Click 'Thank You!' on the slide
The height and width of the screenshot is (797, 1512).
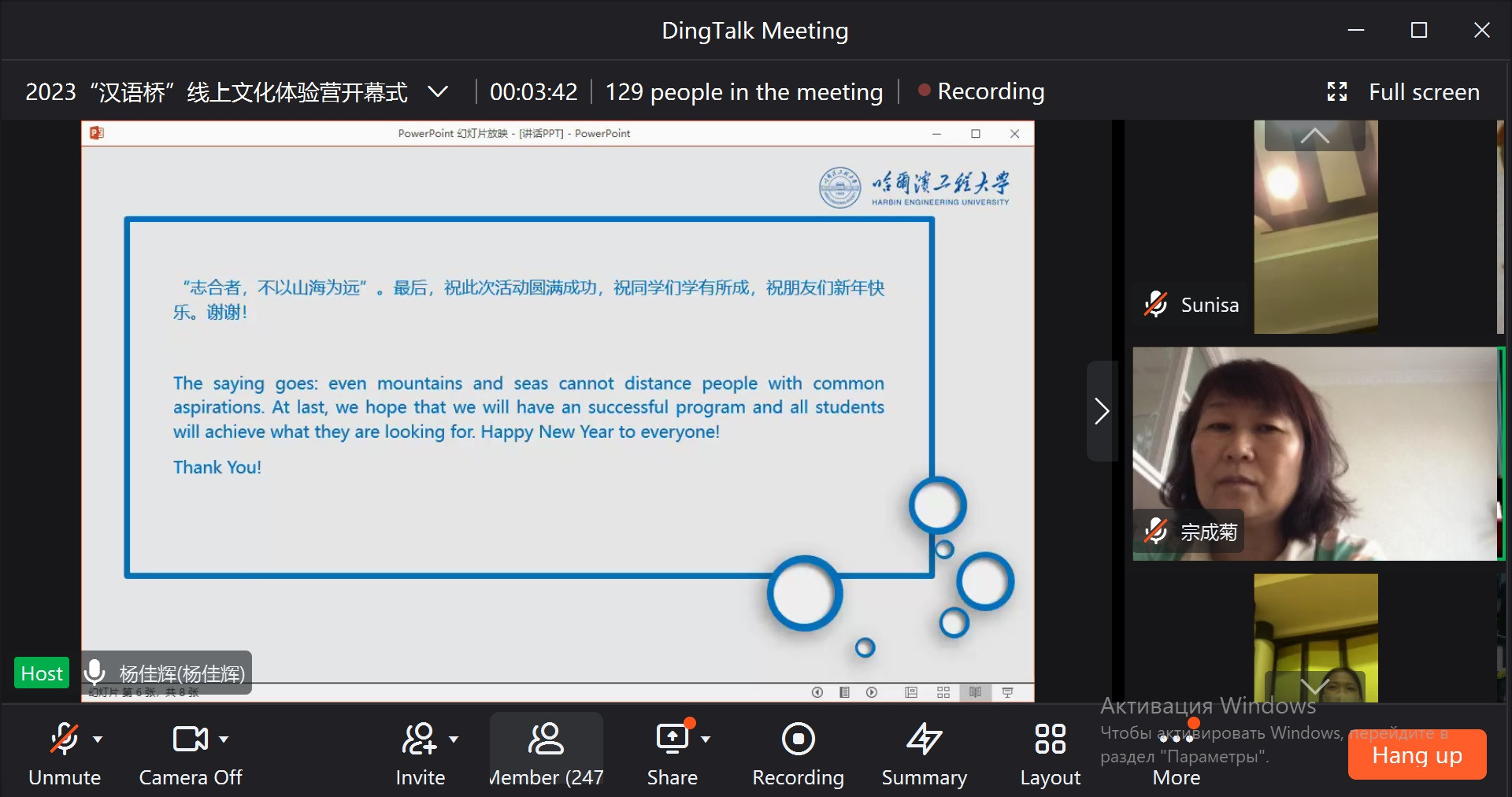tap(217, 467)
